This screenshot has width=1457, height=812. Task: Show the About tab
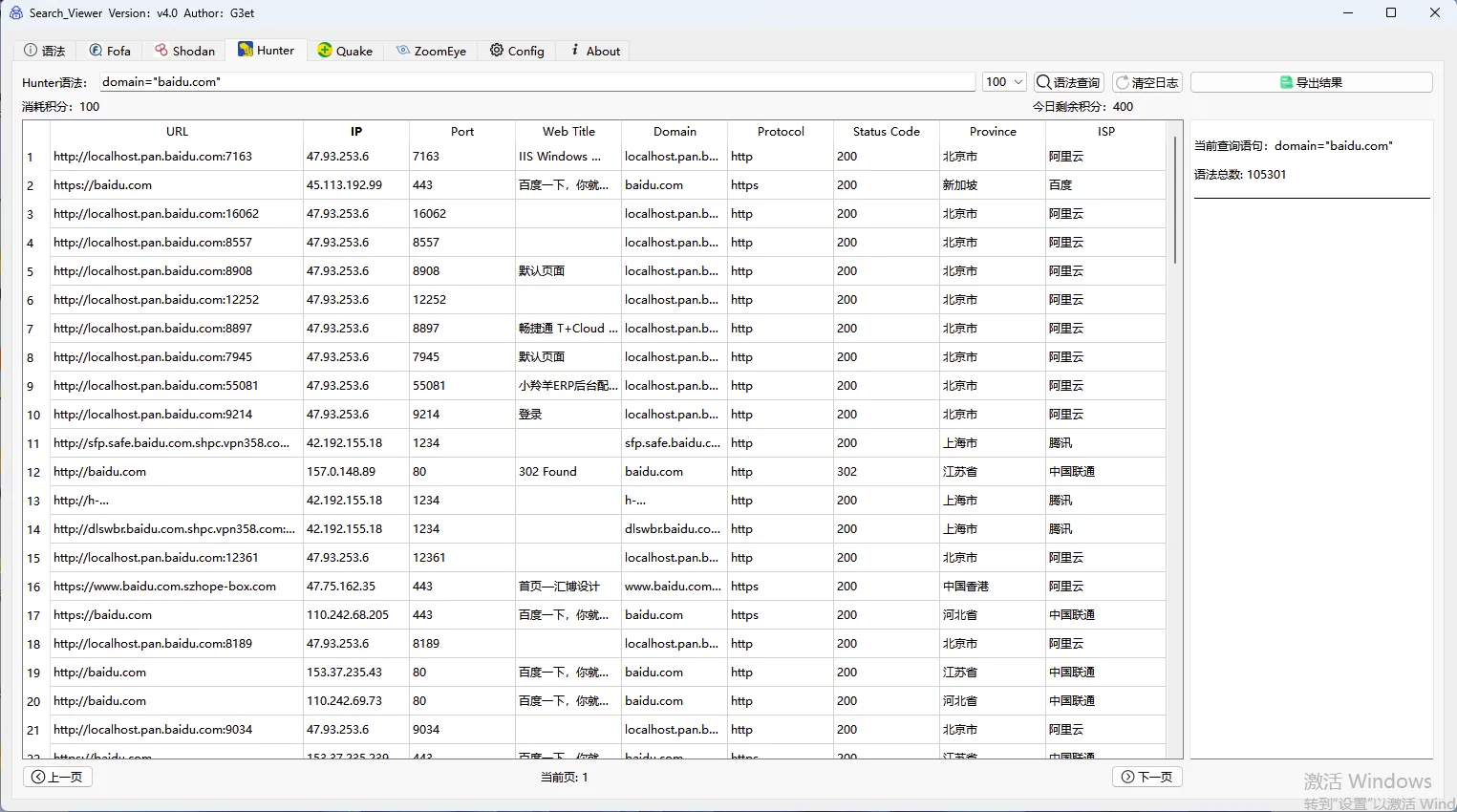point(595,51)
